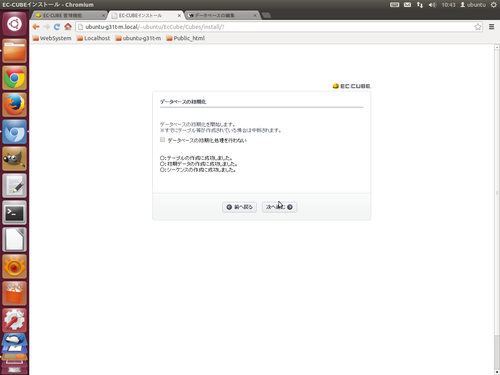Open the ubuntu-g31t-m bookmark folder

click(138, 38)
